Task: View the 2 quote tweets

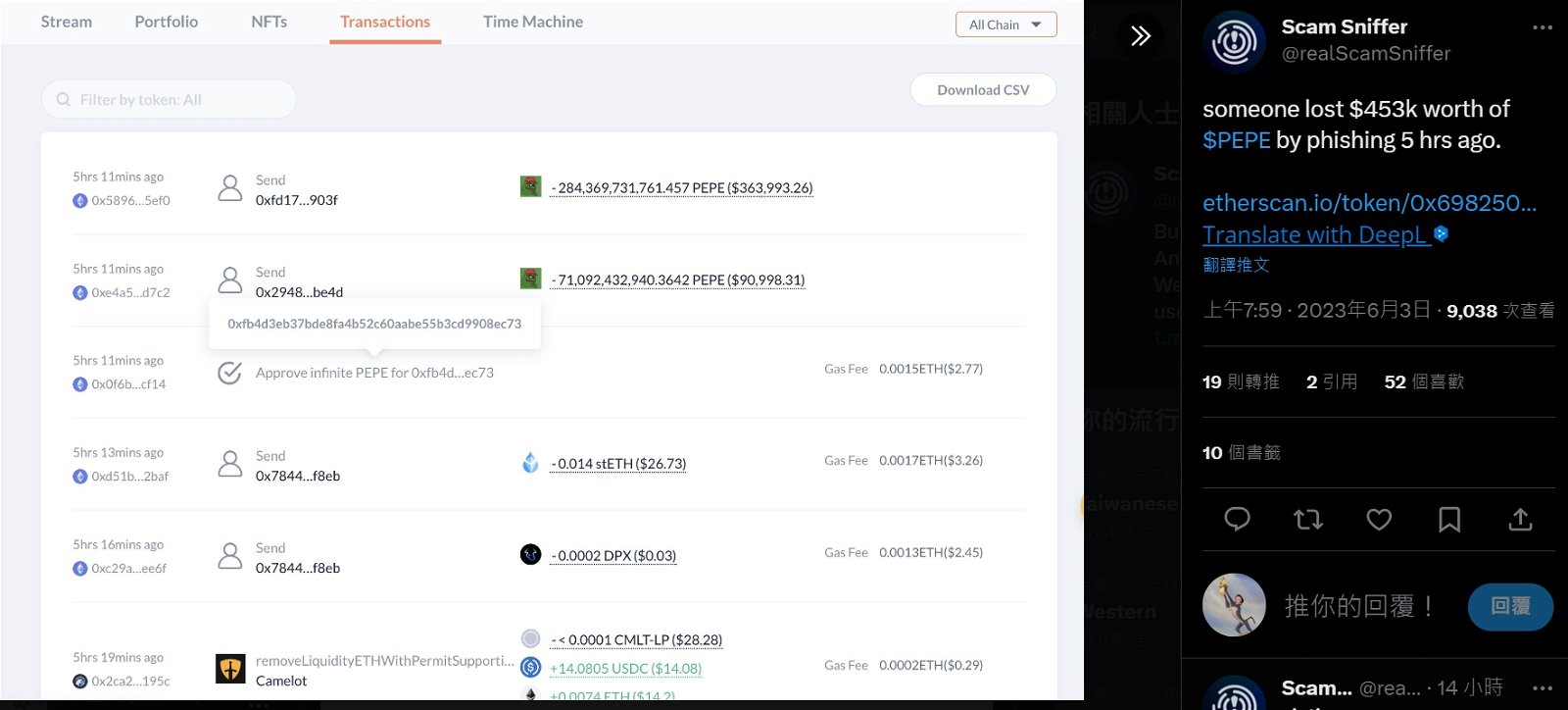Action: click(1332, 381)
